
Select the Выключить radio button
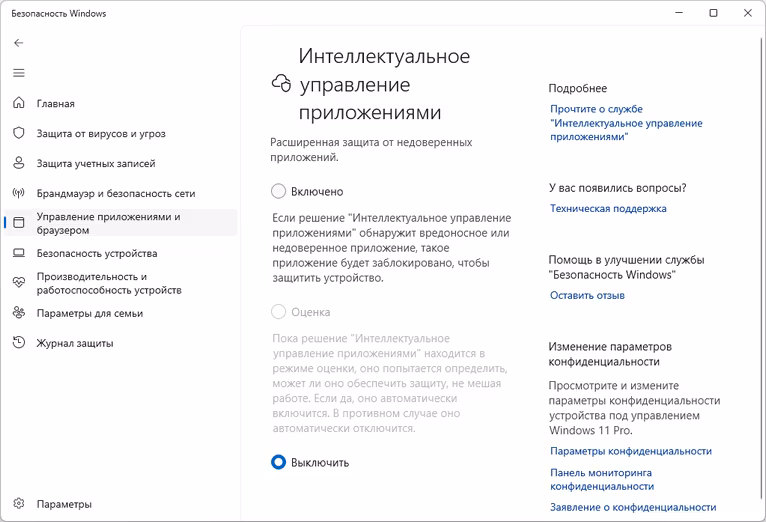coord(278,462)
